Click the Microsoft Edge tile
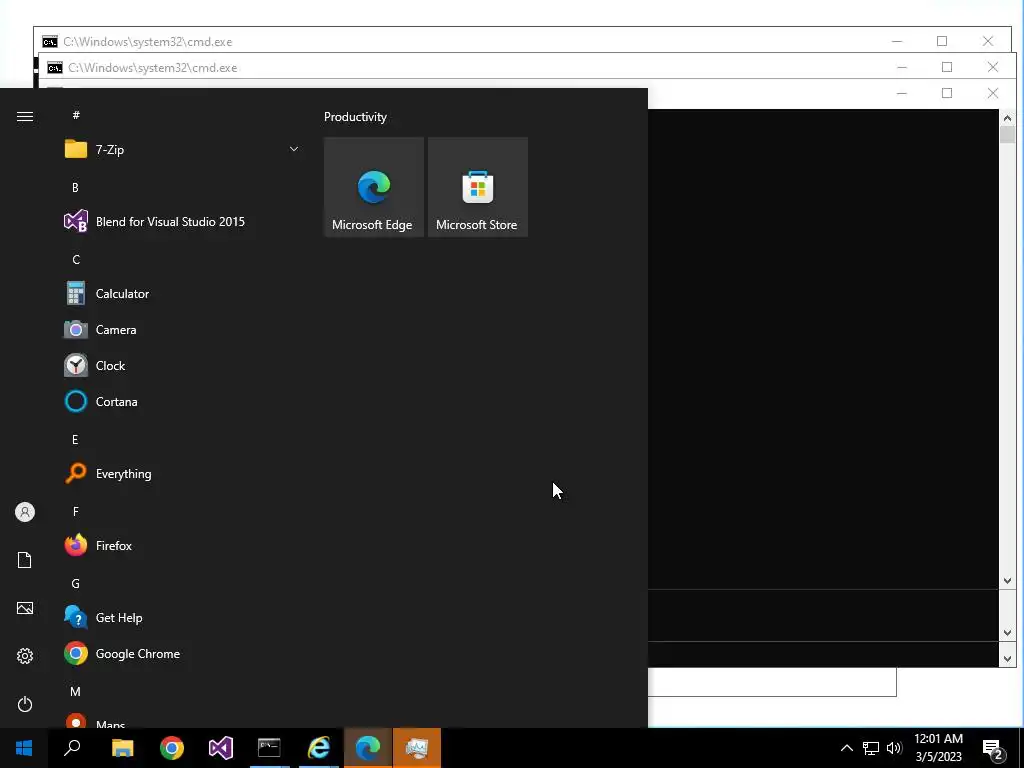1024x768 pixels. tap(374, 187)
